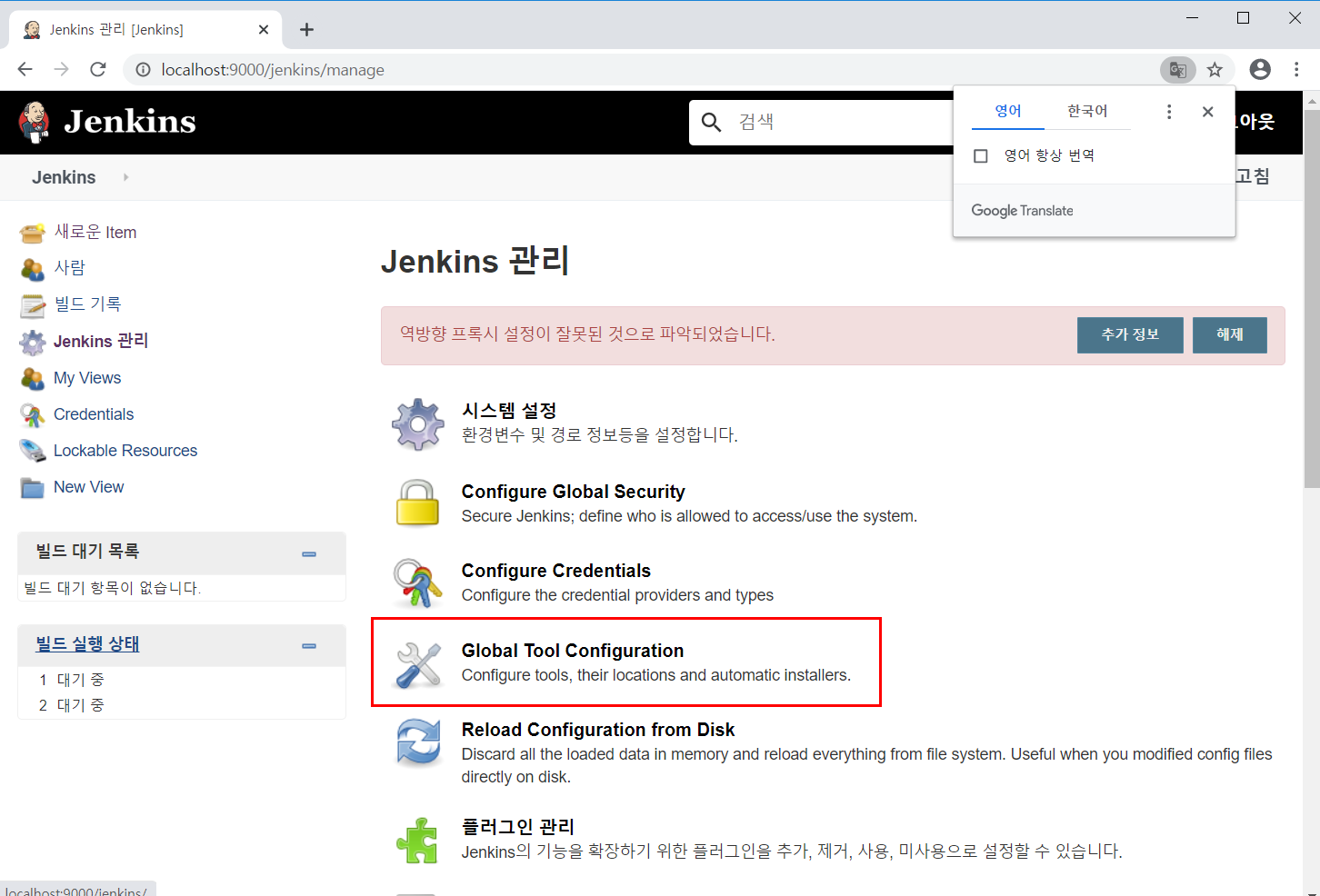Image resolution: width=1320 pixels, height=896 pixels.
Task: Open the 사람 sidebar link
Action: click(x=70, y=268)
